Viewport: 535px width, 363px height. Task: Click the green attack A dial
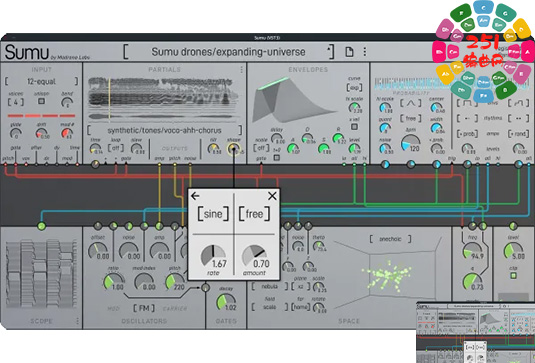pyautogui.click(x=292, y=148)
